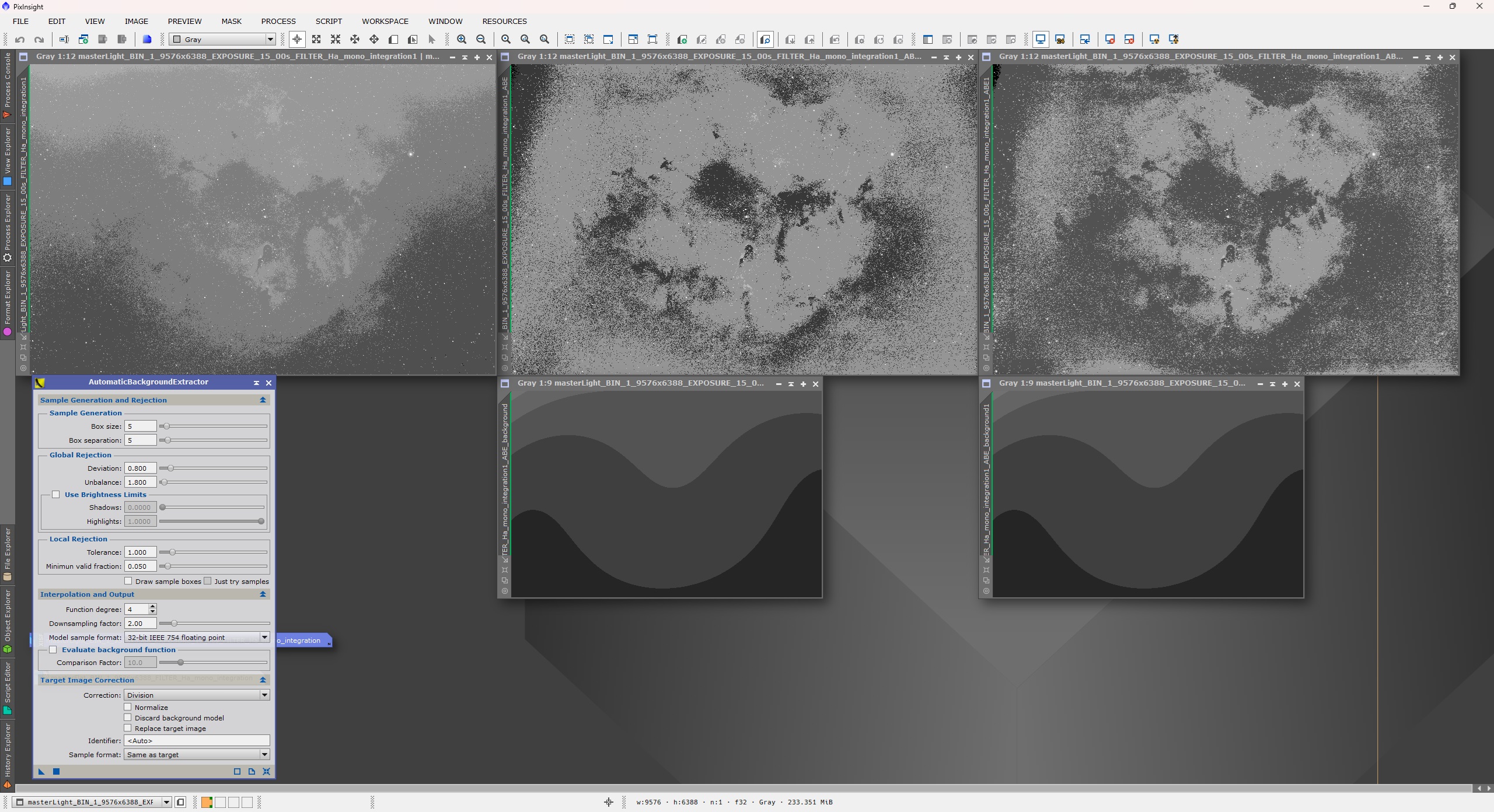Open Model sample format dropdown
Viewport: 1494px width, 812px height.
click(197, 638)
